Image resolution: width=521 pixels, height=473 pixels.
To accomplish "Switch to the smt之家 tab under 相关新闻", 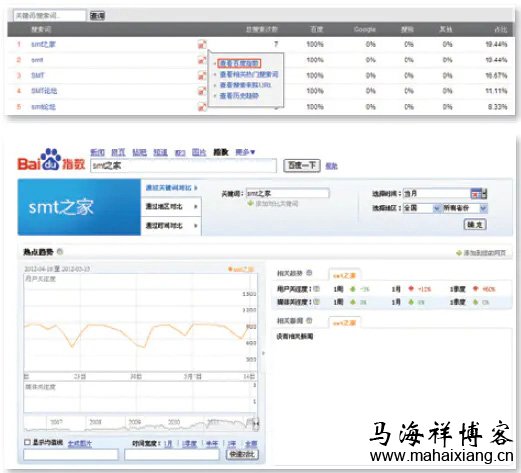I will tap(345, 323).
